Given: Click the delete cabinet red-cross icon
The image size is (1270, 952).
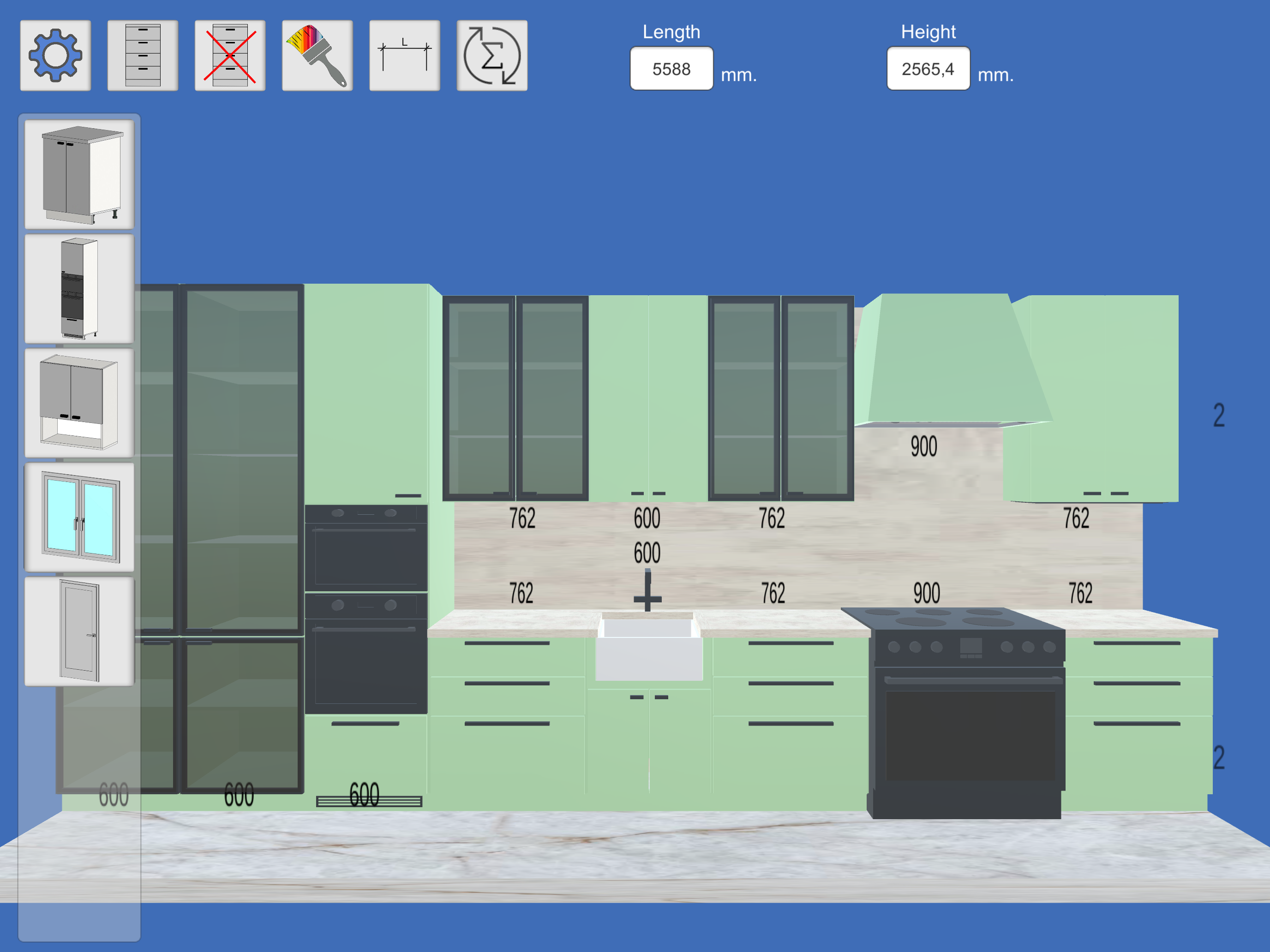Looking at the screenshot, I should pos(230,56).
